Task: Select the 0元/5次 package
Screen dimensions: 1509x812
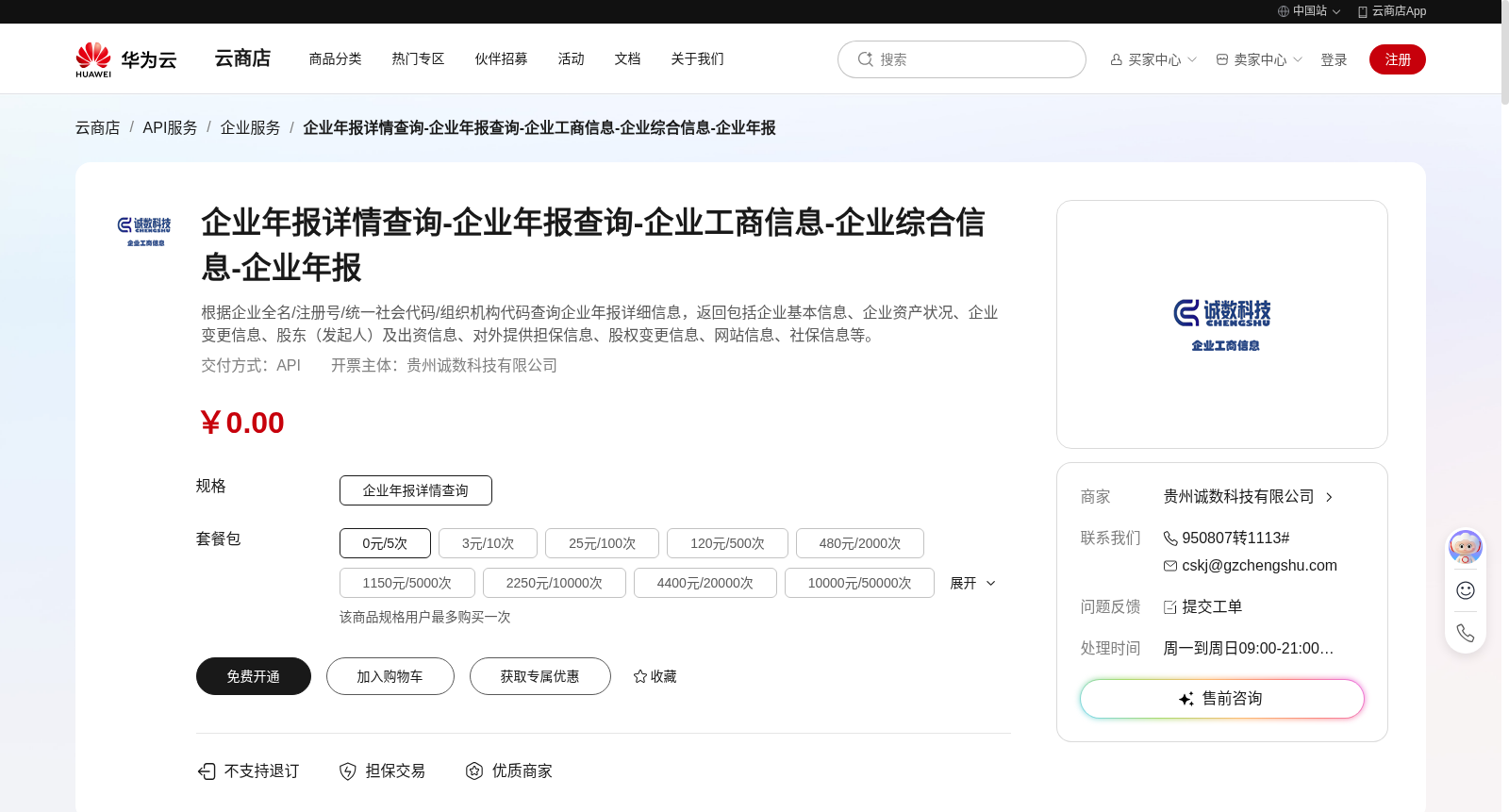Action: pyautogui.click(x=385, y=543)
